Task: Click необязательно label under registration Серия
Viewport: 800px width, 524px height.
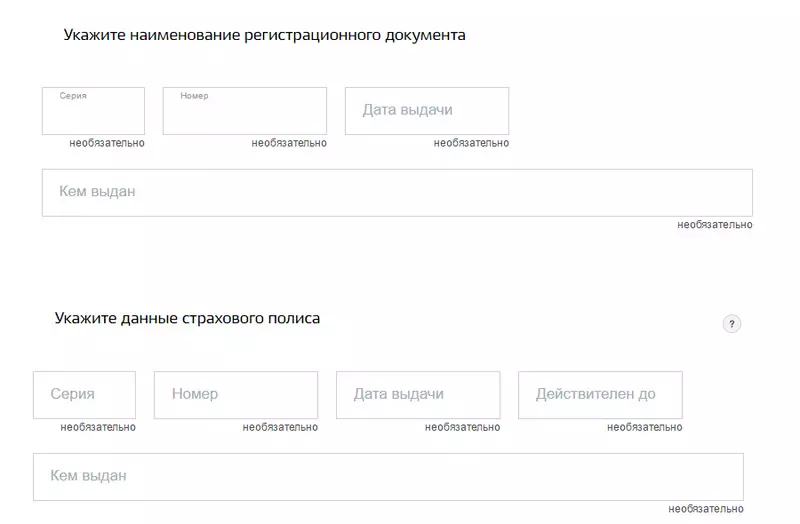Action: point(107,143)
